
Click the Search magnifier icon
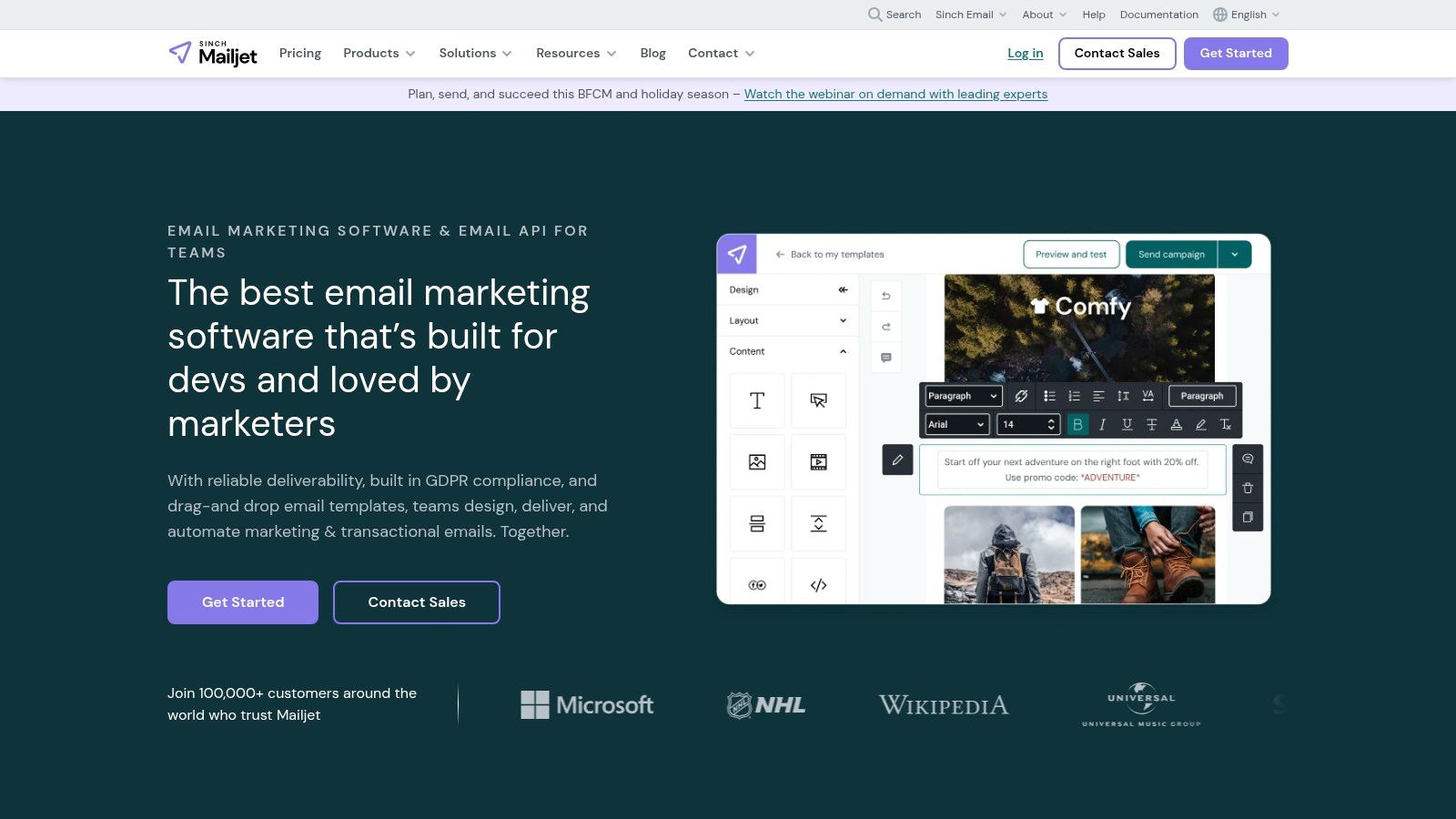(875, 15)
